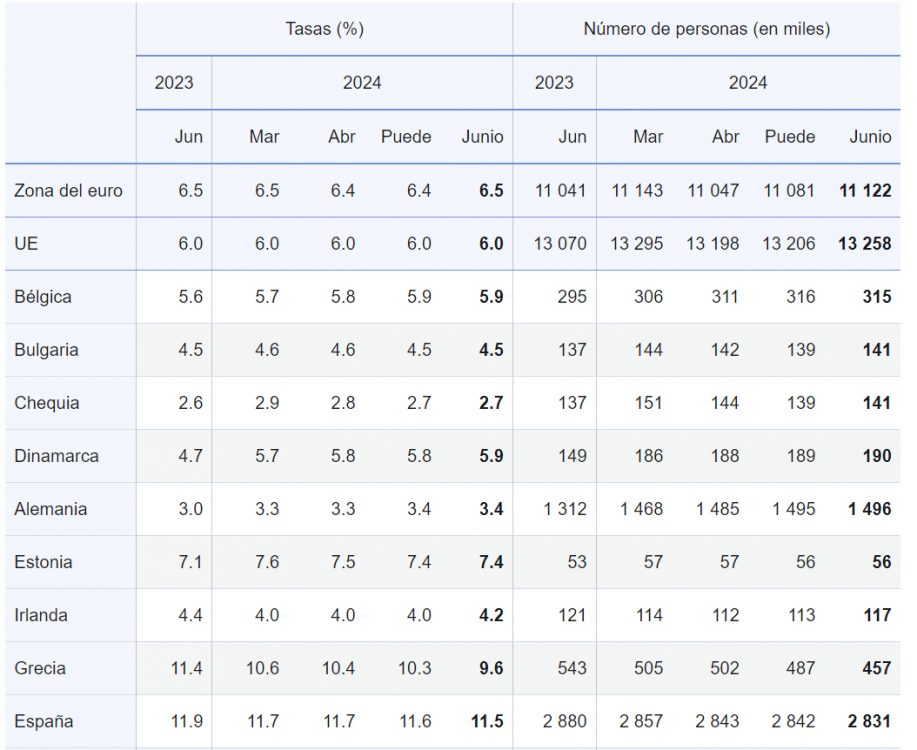
Task: Click the bold 13 258 cell in the UE row
Action: pos(863,244)
